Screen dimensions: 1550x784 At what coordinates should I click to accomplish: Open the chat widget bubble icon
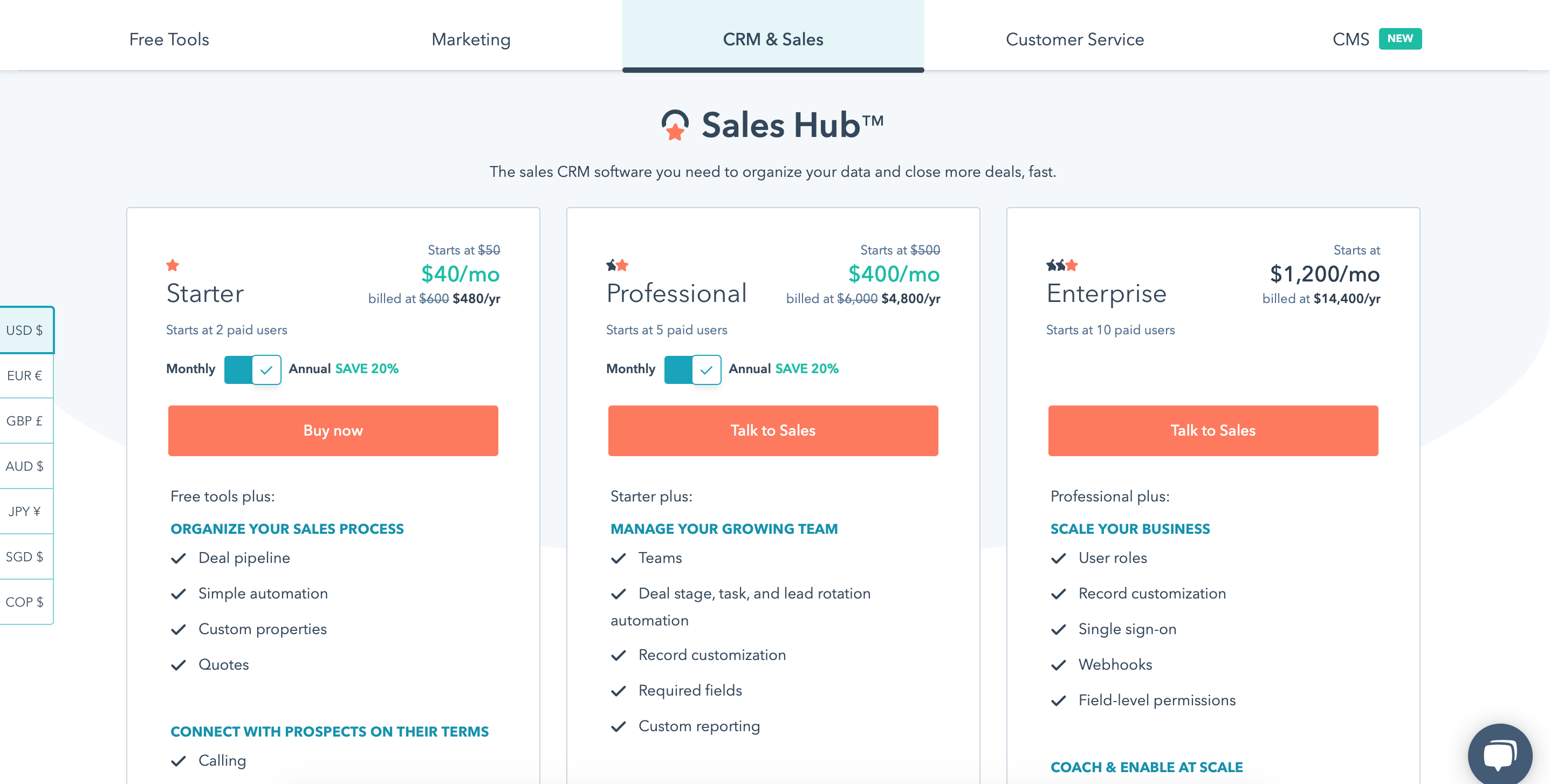1499,754
